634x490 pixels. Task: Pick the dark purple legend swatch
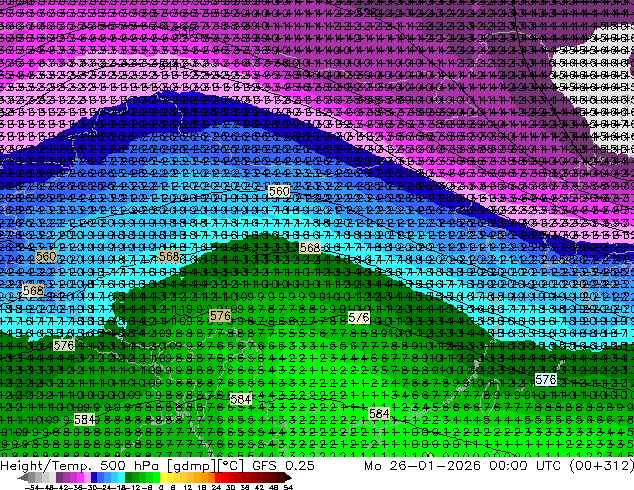59,477
